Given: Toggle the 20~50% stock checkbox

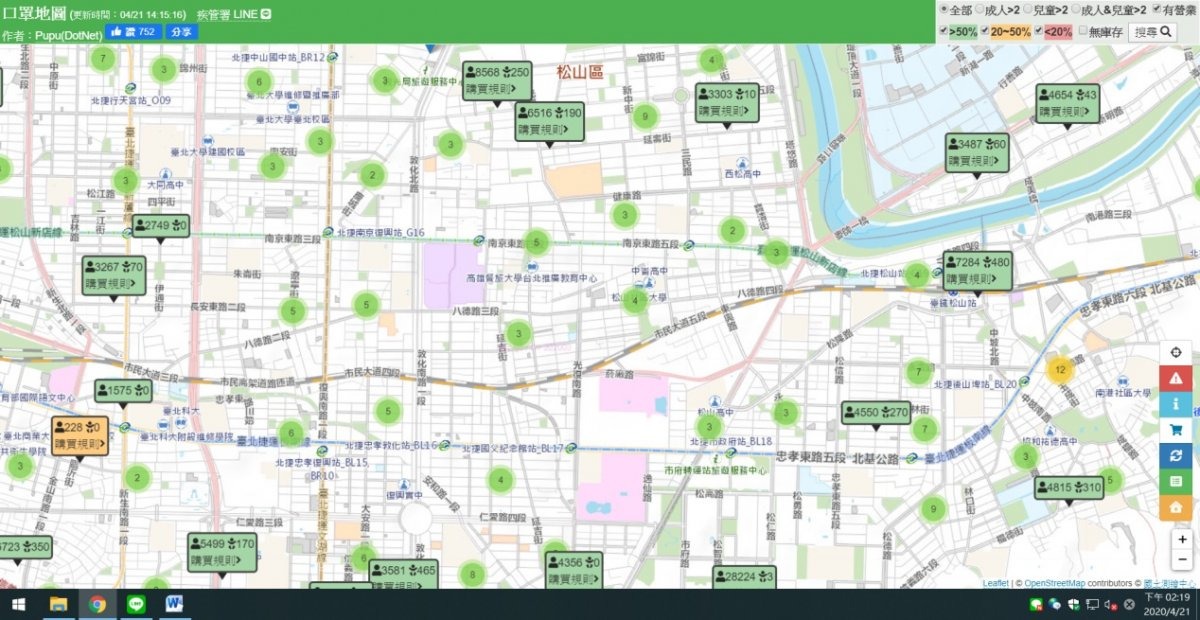Looking at the screenshot, I should click(984, 32).
